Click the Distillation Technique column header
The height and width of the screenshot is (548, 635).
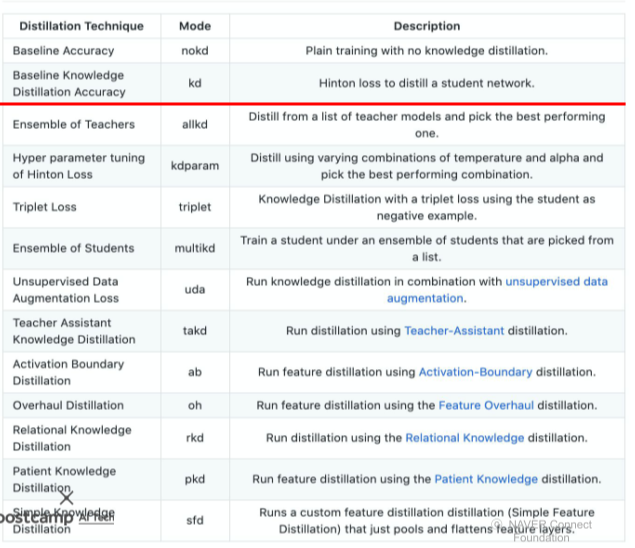(81, 26)
